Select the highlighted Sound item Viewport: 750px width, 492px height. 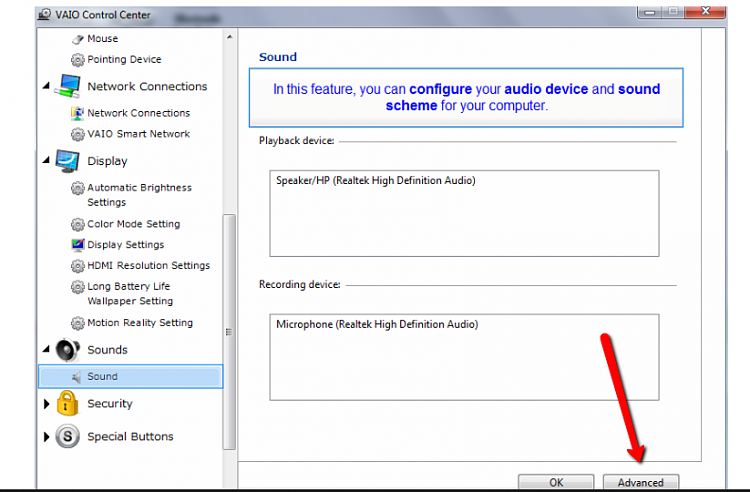(x=131, y=377)
